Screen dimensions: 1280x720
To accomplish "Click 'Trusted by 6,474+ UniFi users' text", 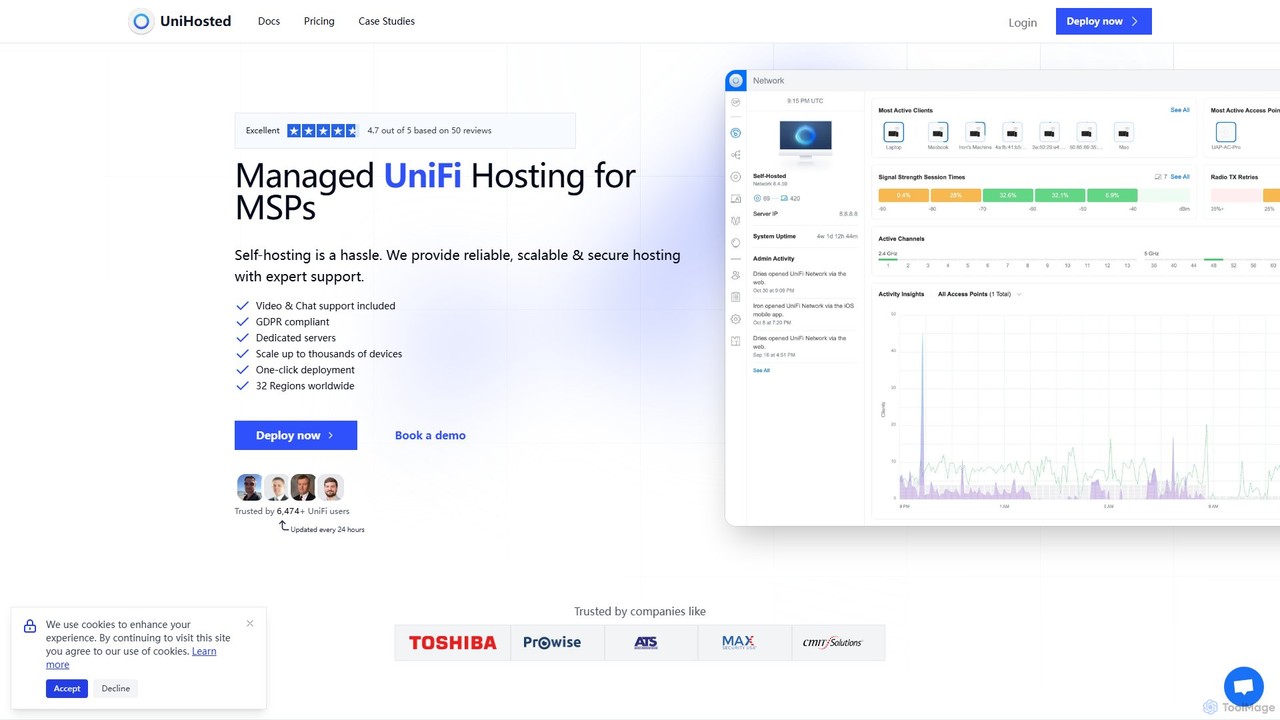I will click(292, 511).
